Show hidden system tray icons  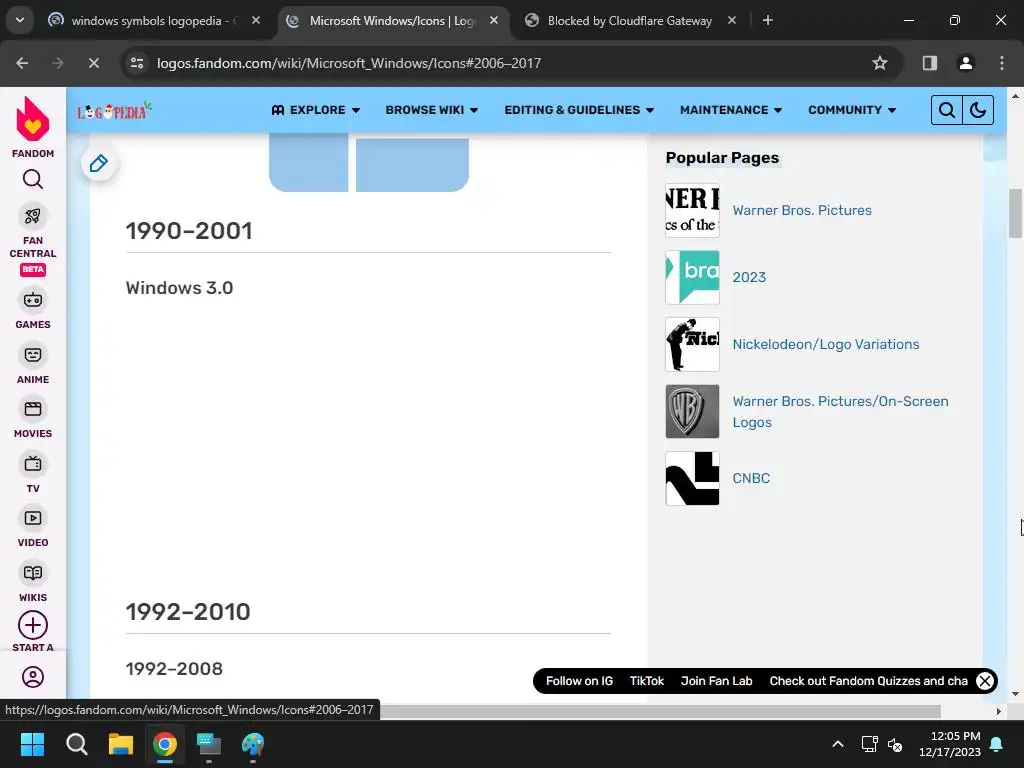tap(838, 744)
